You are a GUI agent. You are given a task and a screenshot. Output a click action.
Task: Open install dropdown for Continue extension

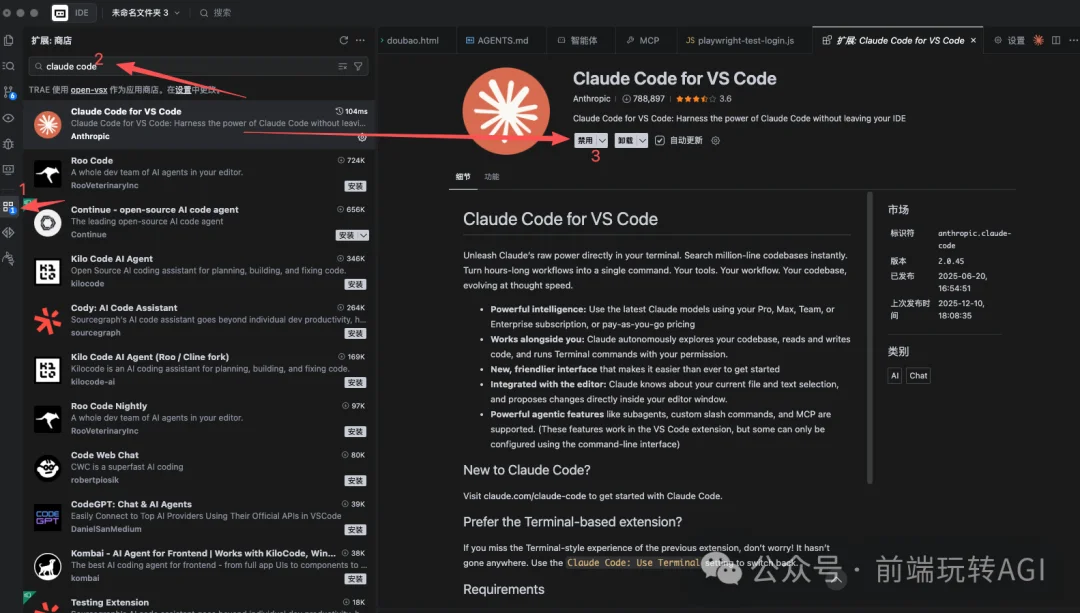coord(364,235)
